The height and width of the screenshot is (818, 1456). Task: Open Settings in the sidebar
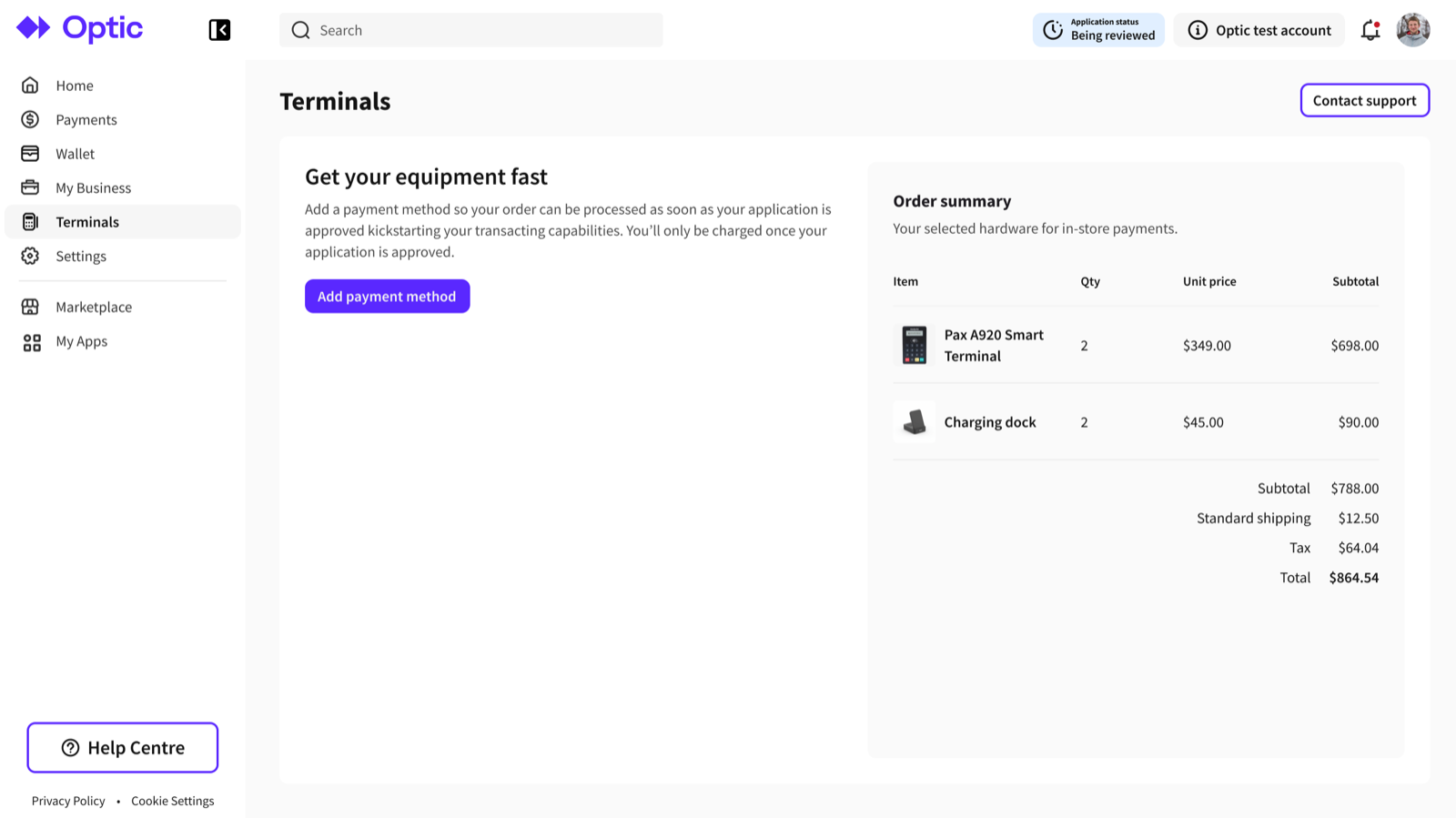point(123,256)
